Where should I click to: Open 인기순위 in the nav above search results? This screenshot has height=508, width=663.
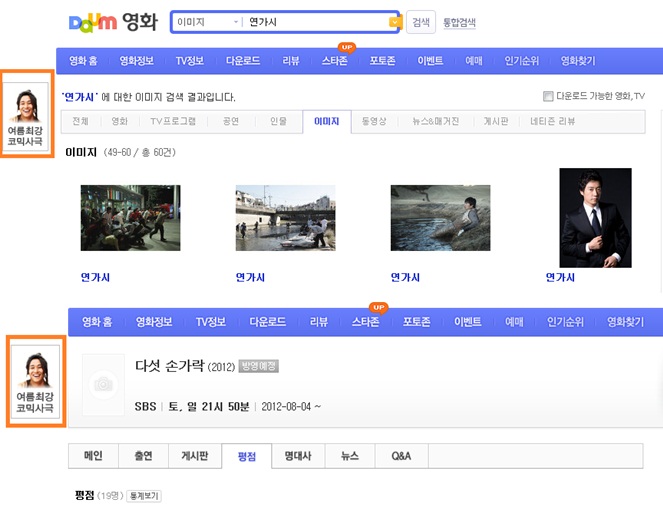(x=522, y=61)
